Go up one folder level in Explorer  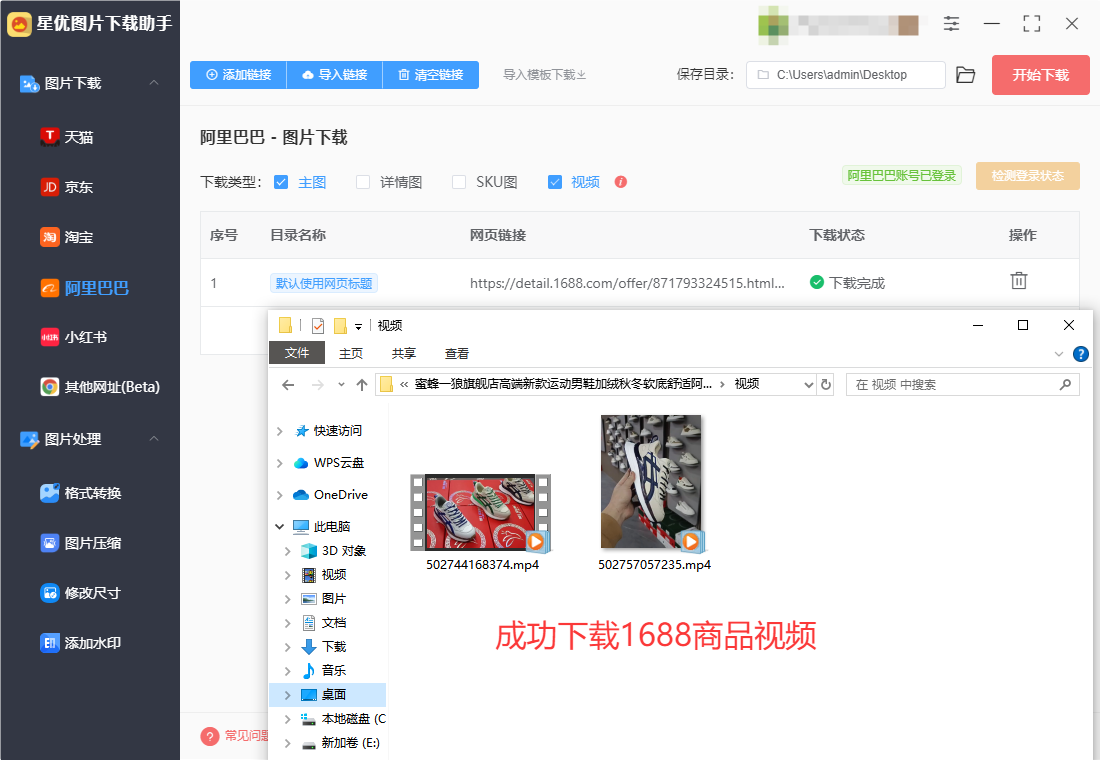point(362,385)
